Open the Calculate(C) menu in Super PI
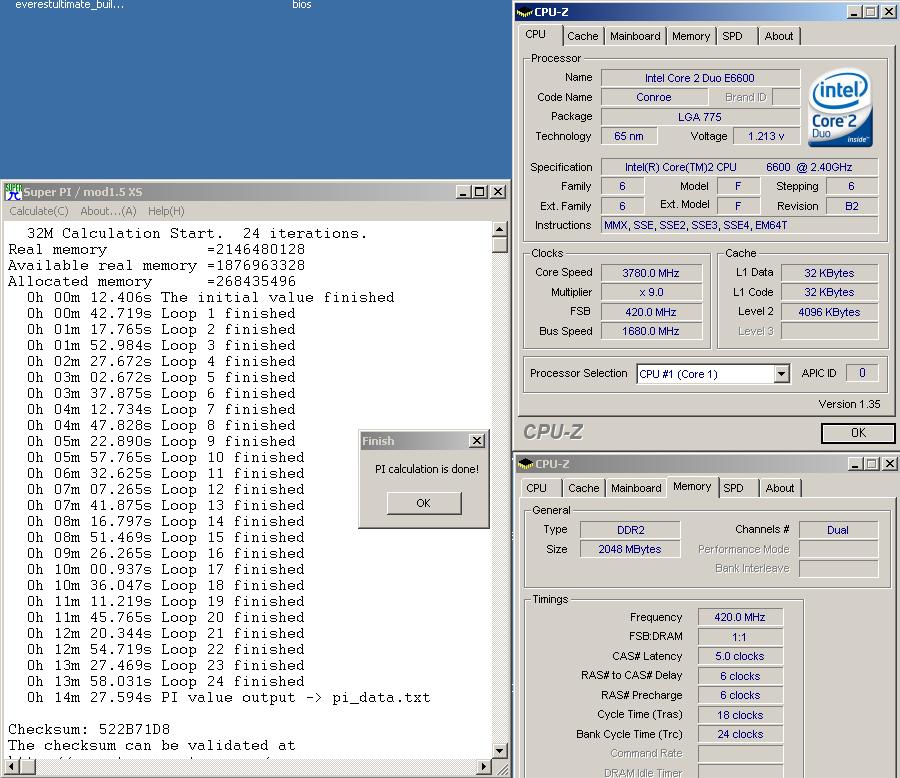Image resolution: width=900 pixels, height=778 pixels. [38, 211]
